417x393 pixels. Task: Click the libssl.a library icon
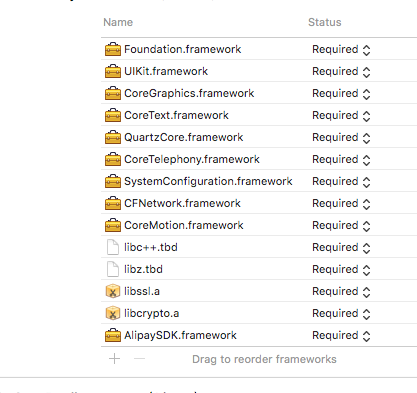pyautogui.click(x=113, y=291)
